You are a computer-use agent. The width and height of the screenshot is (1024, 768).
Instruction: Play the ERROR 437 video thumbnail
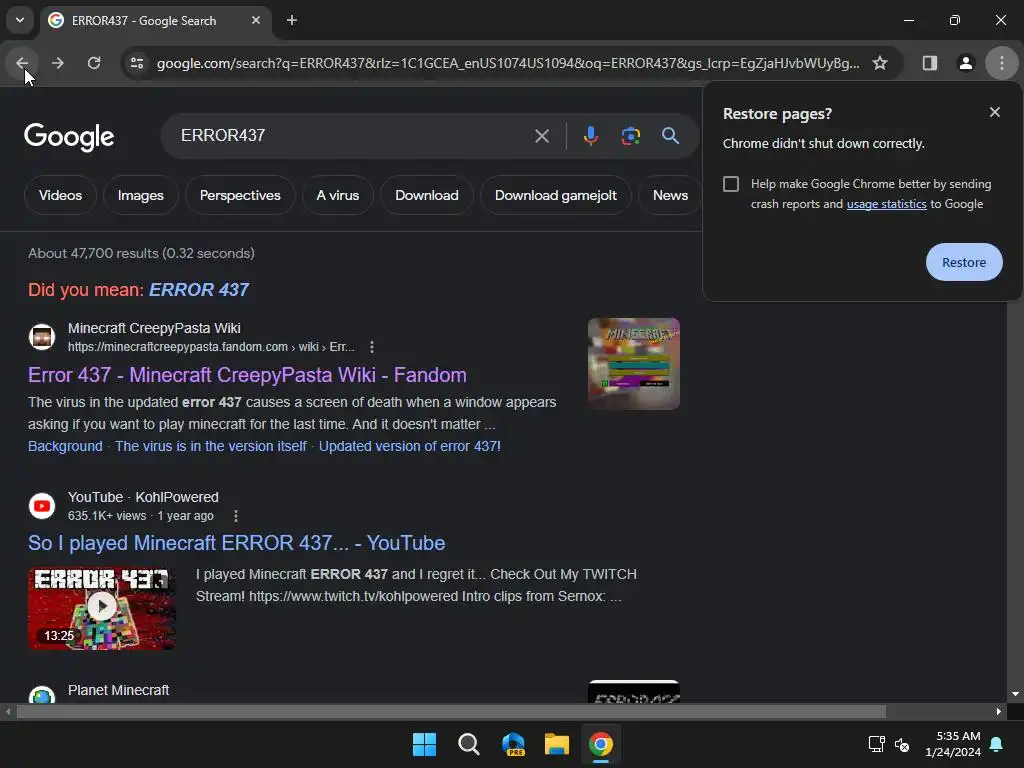102,608
